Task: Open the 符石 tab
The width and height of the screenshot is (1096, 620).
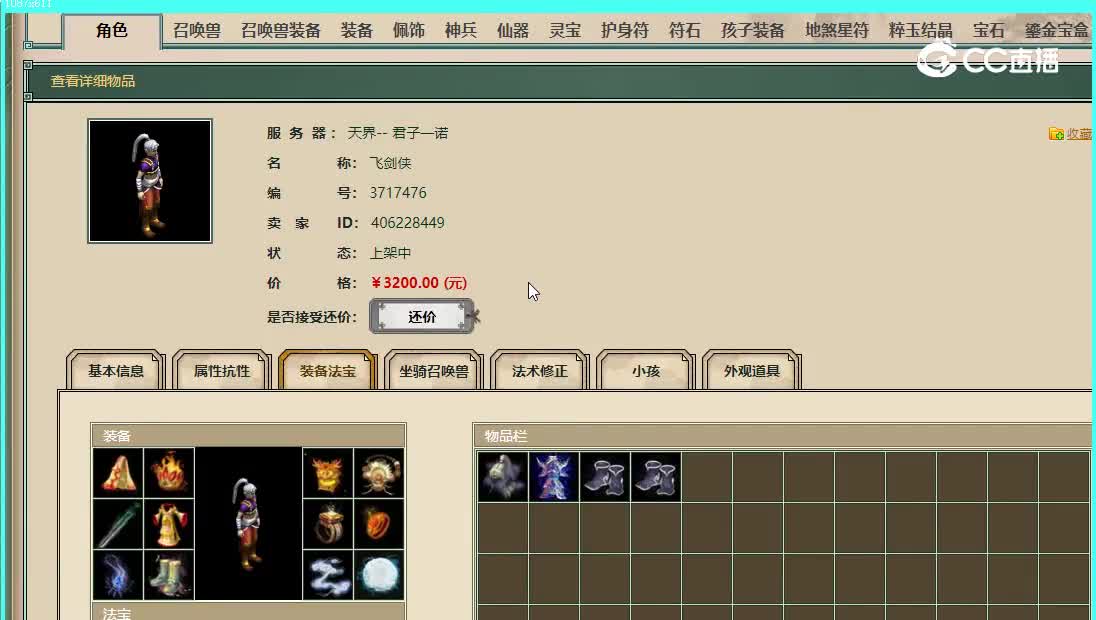Action: pos(685,31)
